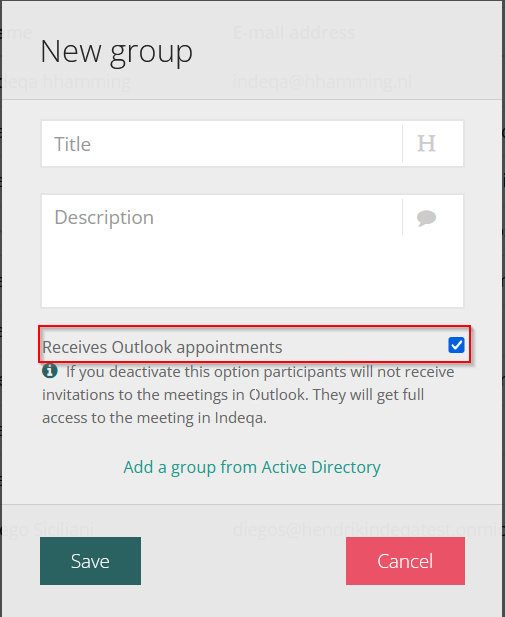Click the H heading icon in Title field
This screenshot has width=505, height=617.
coord(426,143)
